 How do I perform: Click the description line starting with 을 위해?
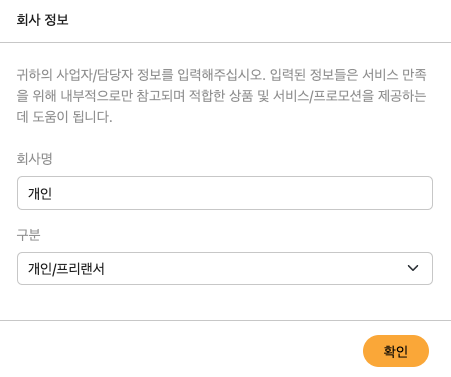click(221, 96)
